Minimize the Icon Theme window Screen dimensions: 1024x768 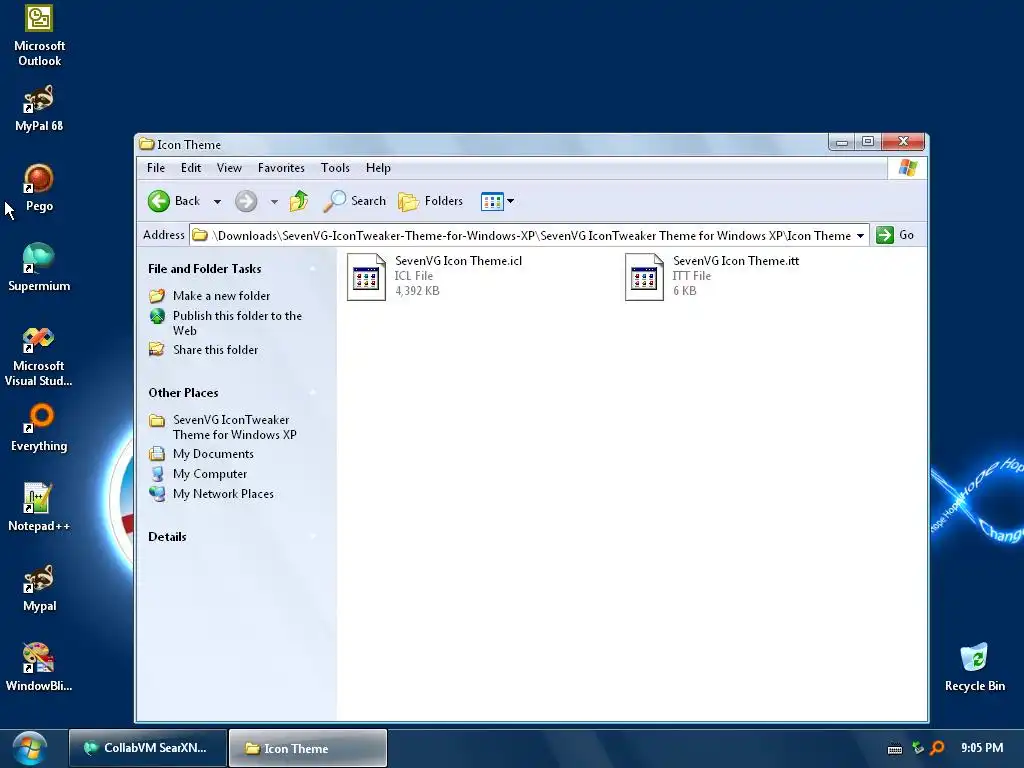click(842, 142)
